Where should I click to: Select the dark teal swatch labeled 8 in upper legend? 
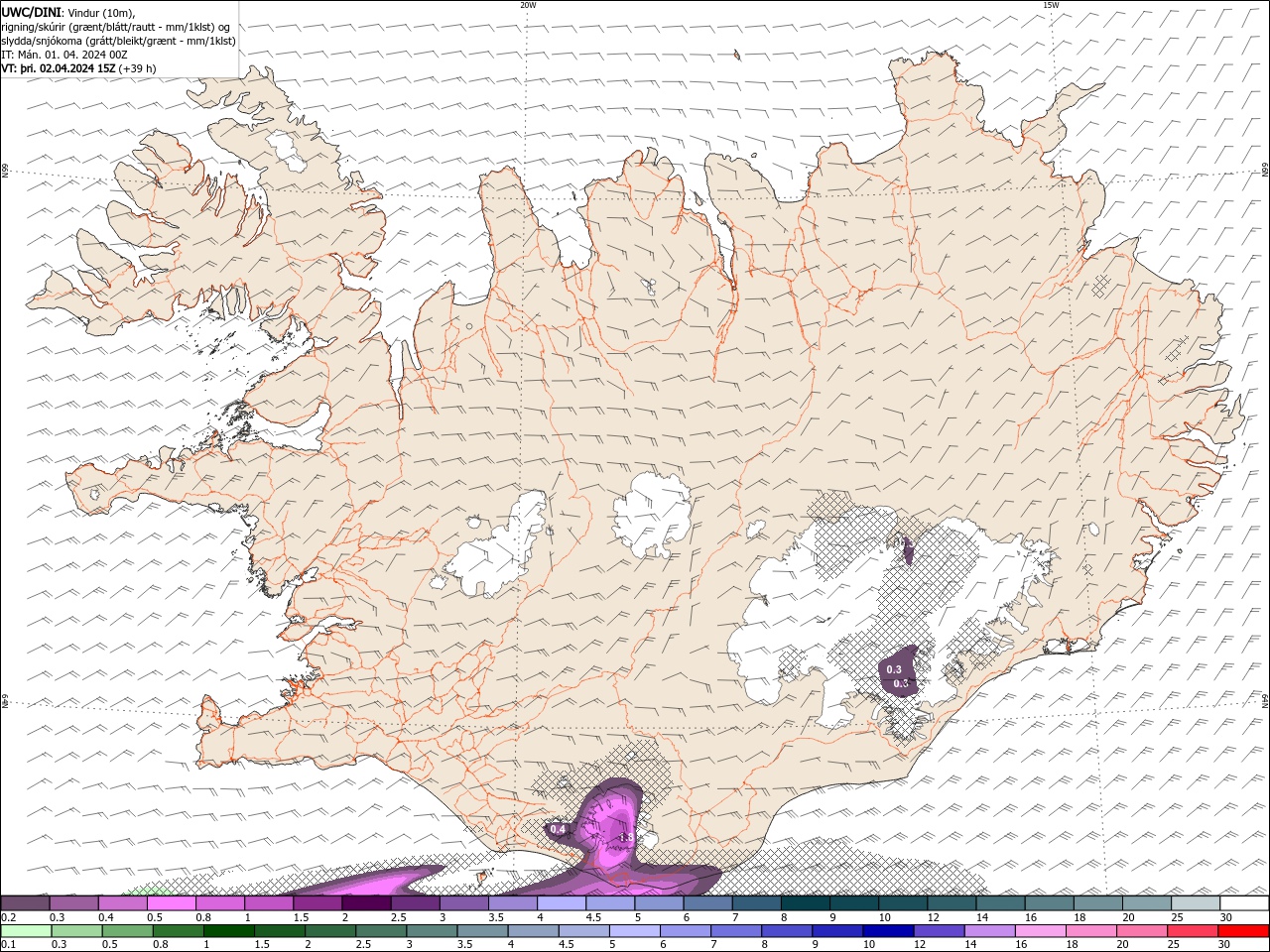pyautogui.click(x=806, y=903)
